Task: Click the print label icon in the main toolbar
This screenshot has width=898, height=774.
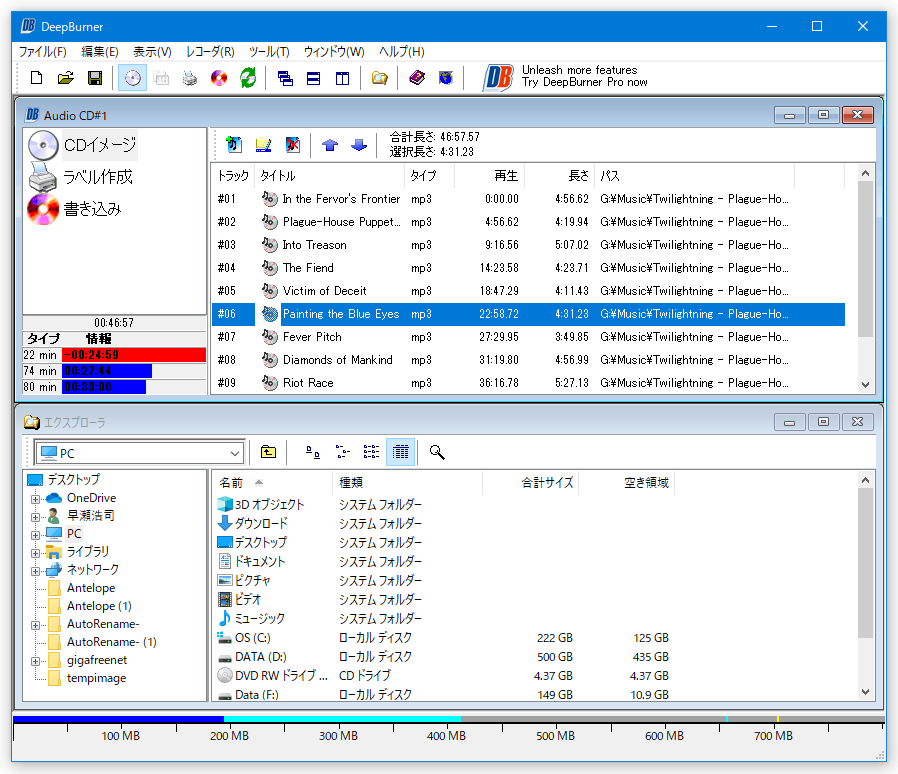Action: click(x=190, y=78)
